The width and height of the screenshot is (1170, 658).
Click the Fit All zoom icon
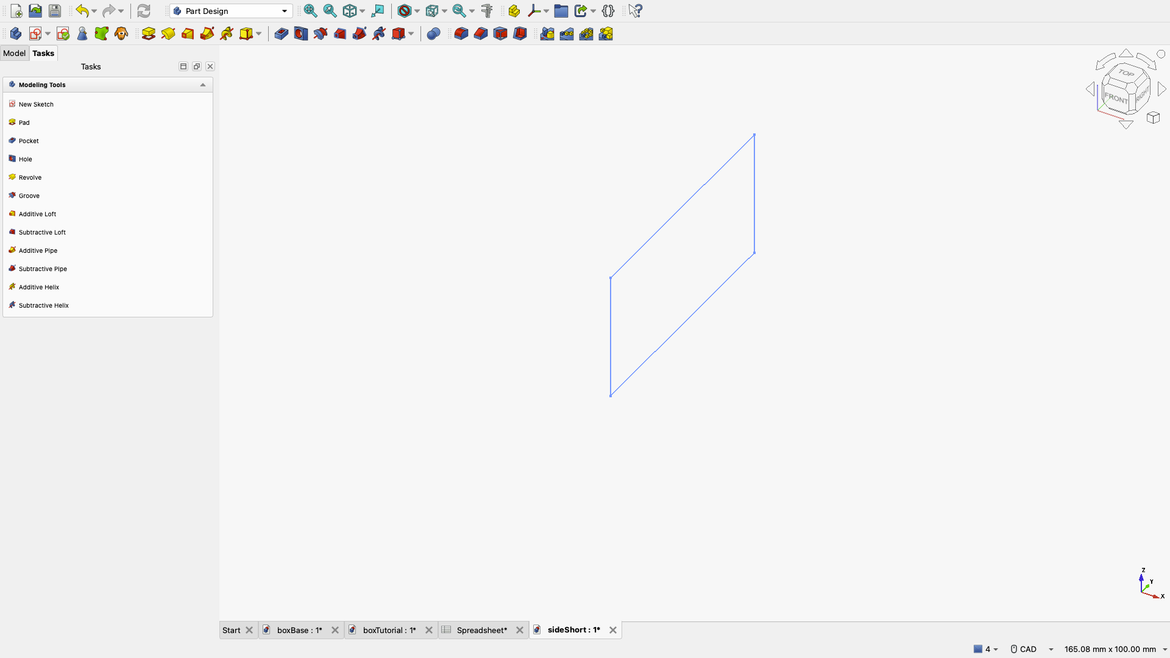310,11
